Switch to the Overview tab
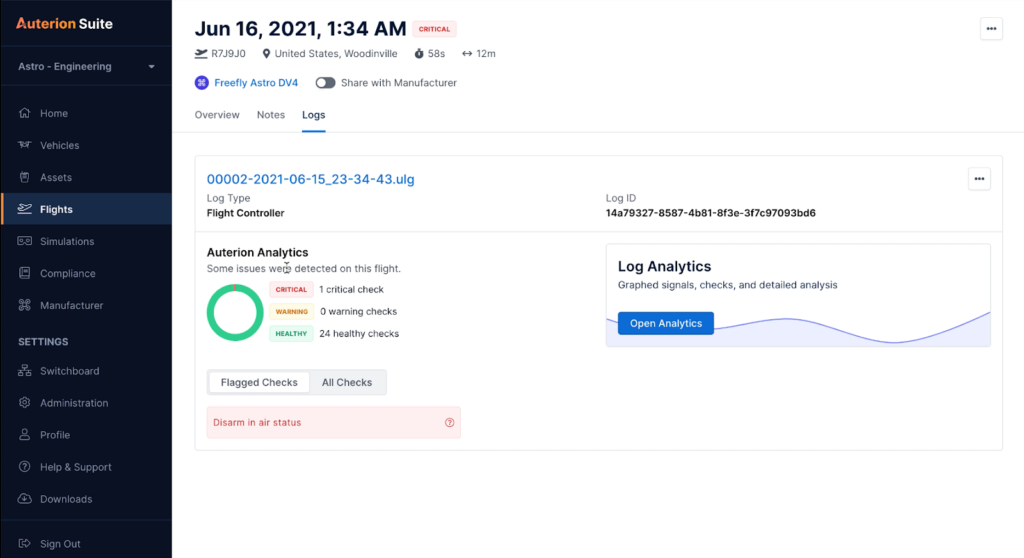The image size is (1024, 558). 217,115
